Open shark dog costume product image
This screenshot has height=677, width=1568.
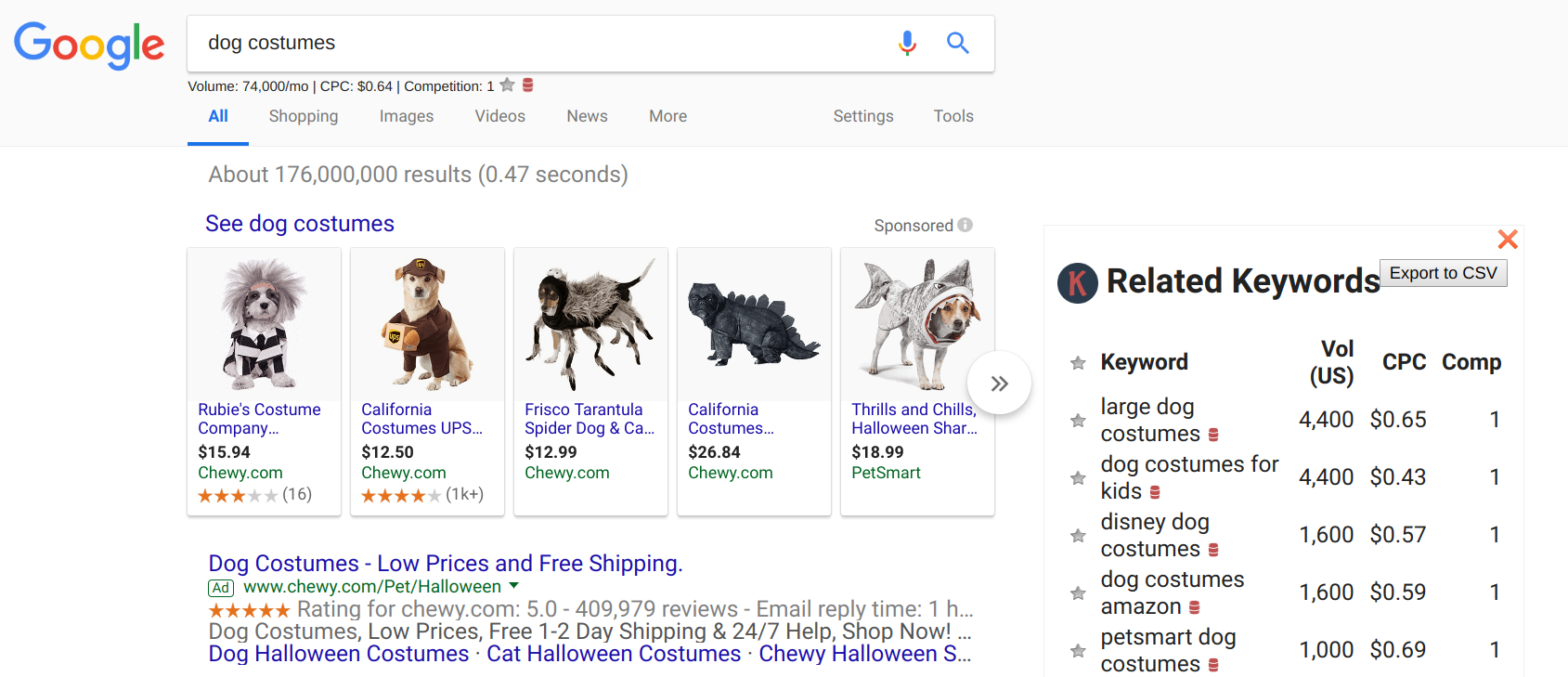[x=917, y=324]
